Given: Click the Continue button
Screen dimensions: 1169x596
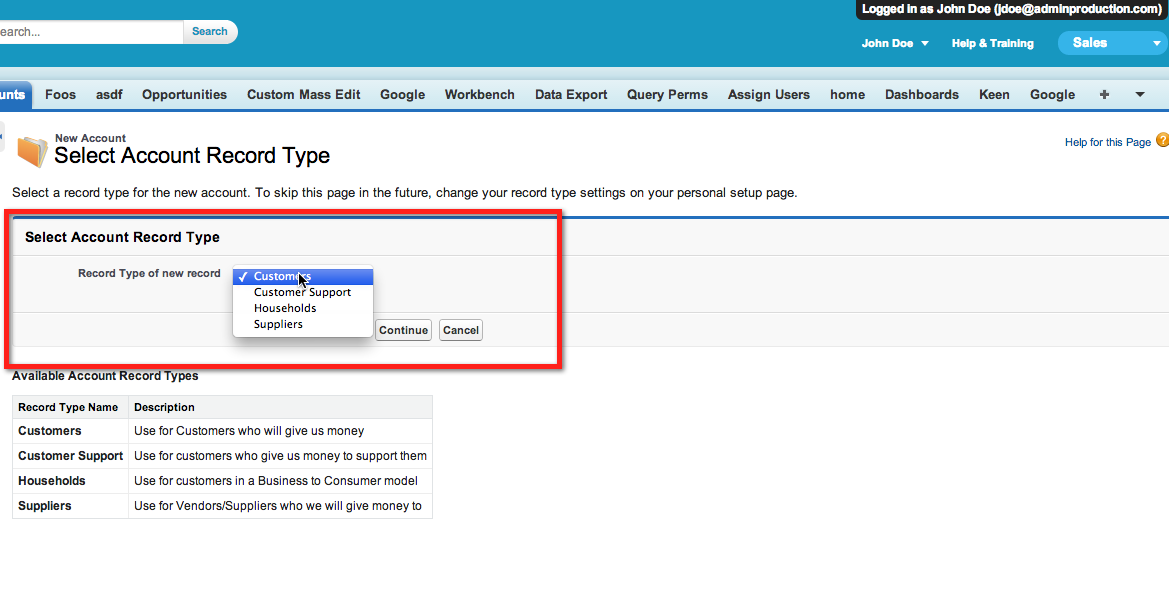Looking at the screenshot, I should click(x=403, y=329).
